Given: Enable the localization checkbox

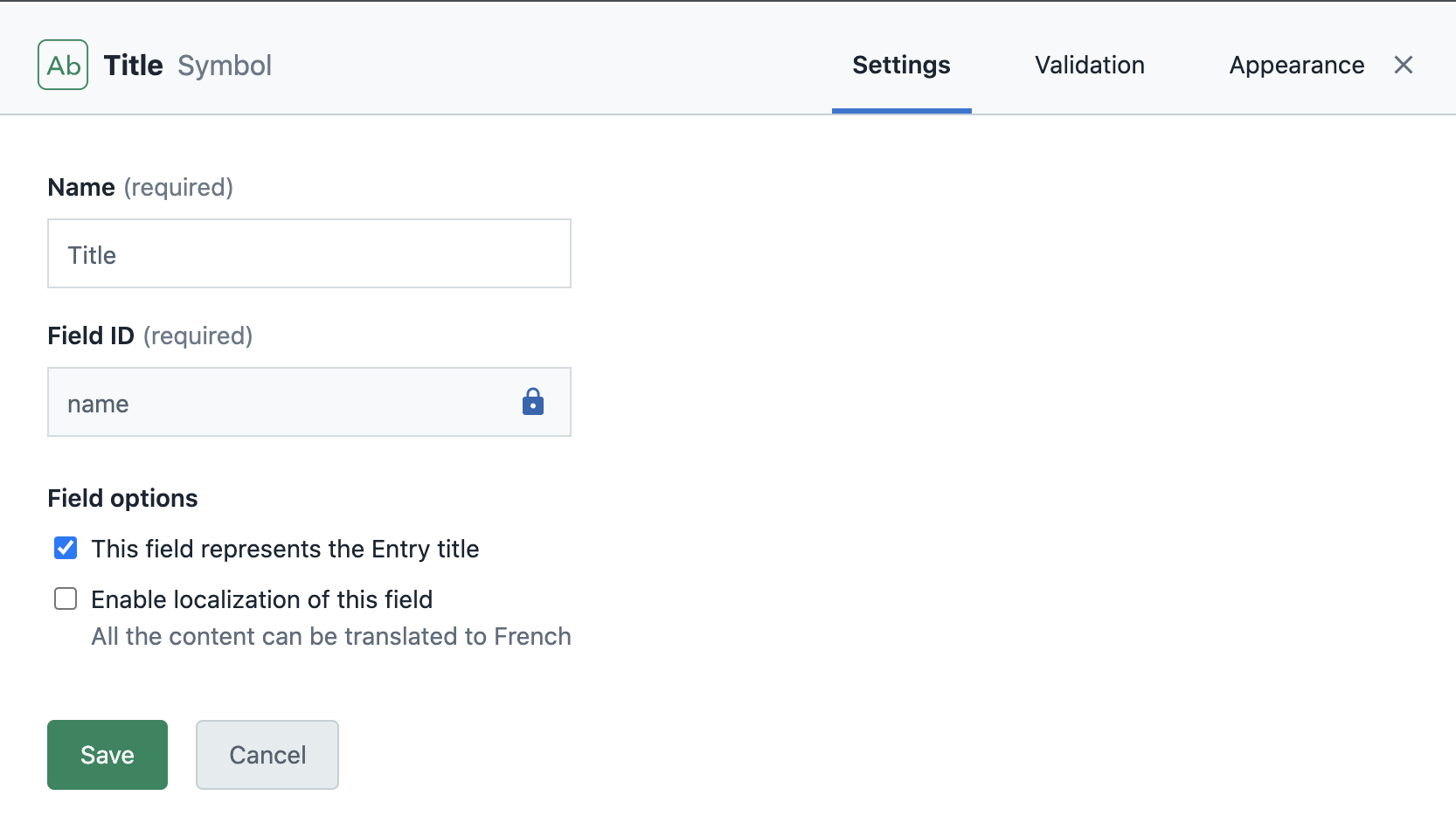Looking at the screenshot, I should click(x=66, y=598).
